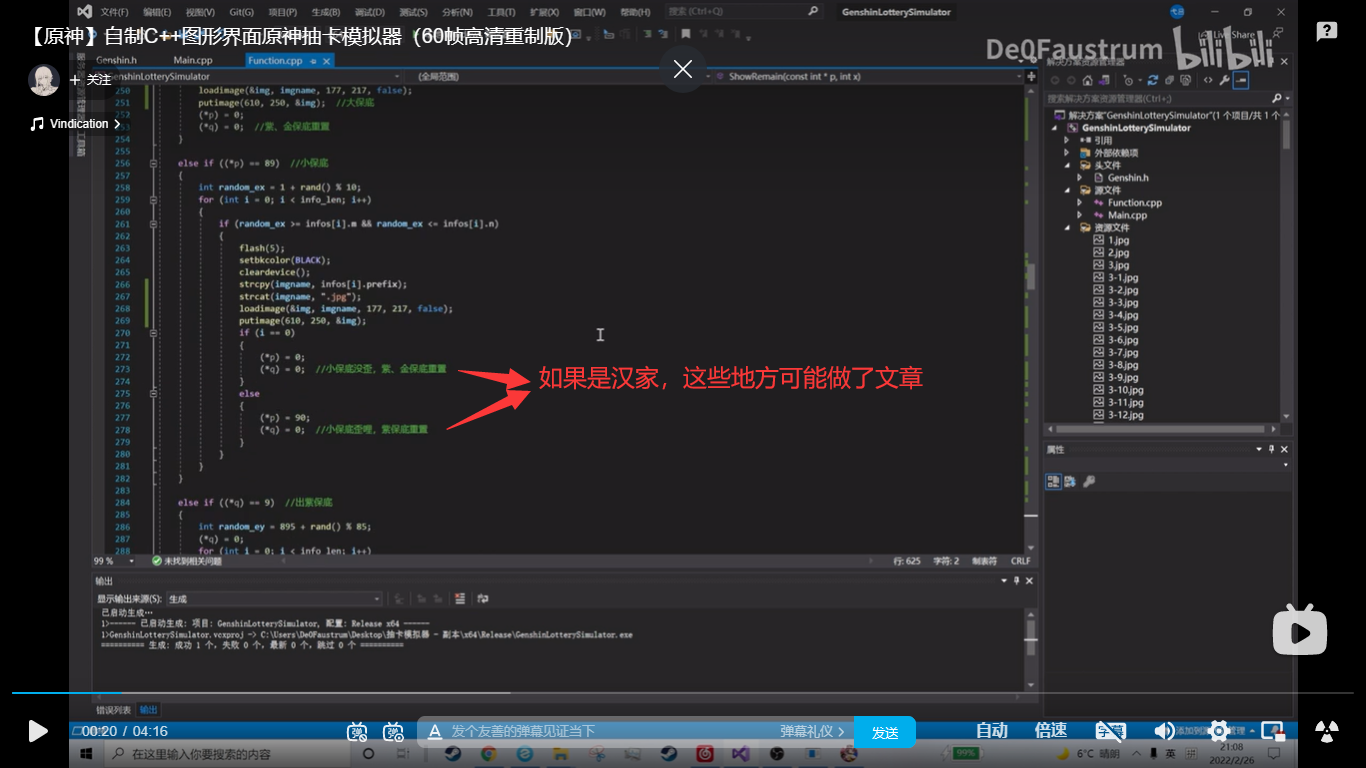Open the 倍速 playback speed menu
The image size is (1366, 768).
point(1051,731)
